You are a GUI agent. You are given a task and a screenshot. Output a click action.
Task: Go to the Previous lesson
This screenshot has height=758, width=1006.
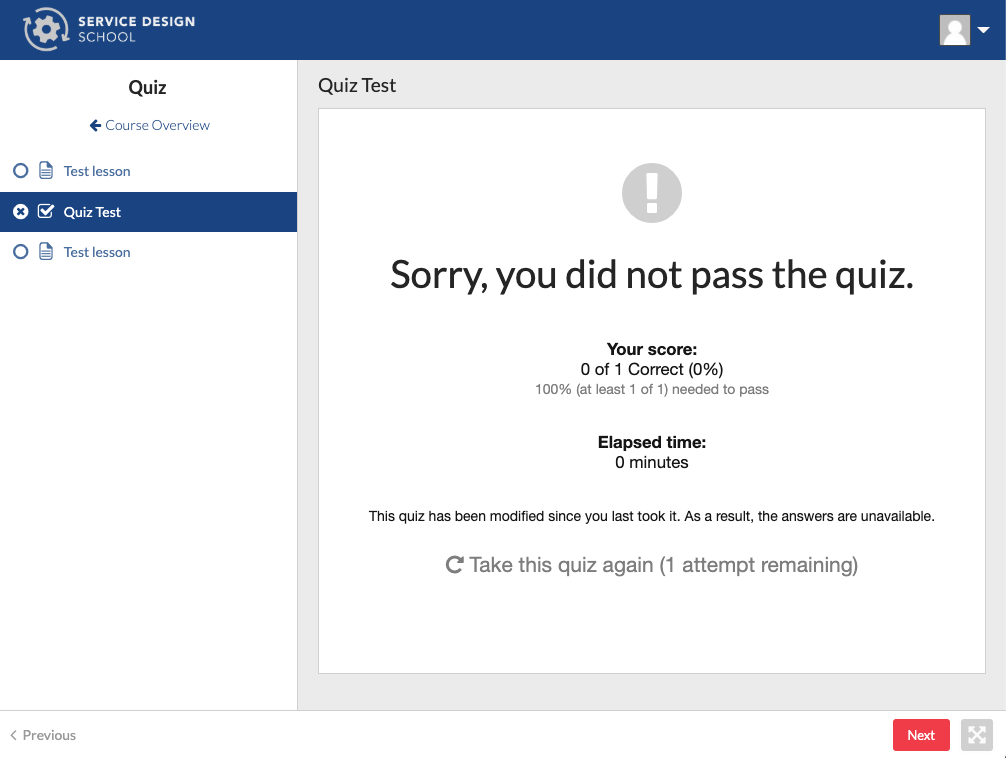[x=43, y=735]
